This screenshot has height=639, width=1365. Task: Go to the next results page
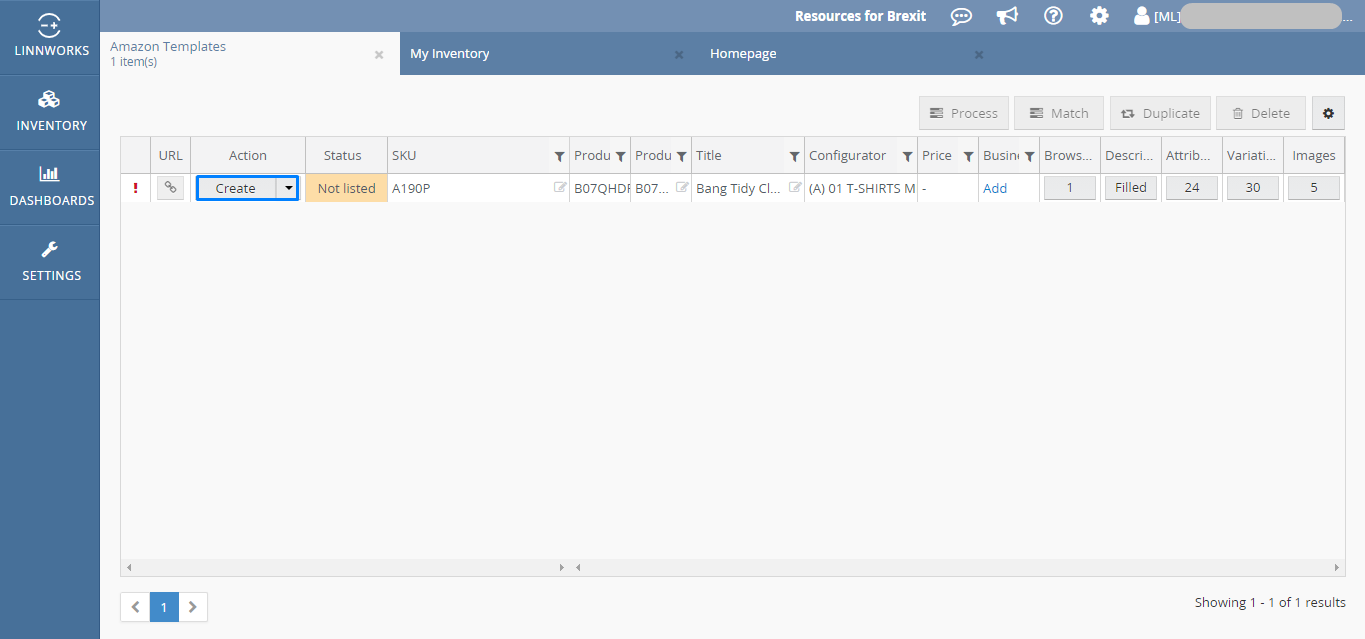(x=193, y=607)
